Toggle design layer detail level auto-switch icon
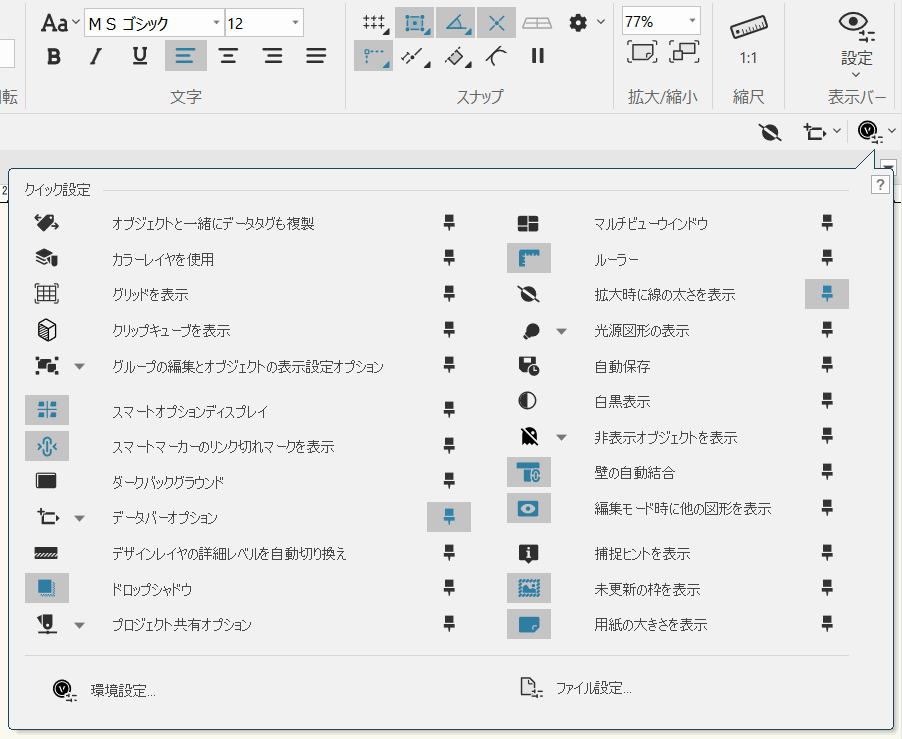This screenshot has width=902, height=739. tap(46, 553)
